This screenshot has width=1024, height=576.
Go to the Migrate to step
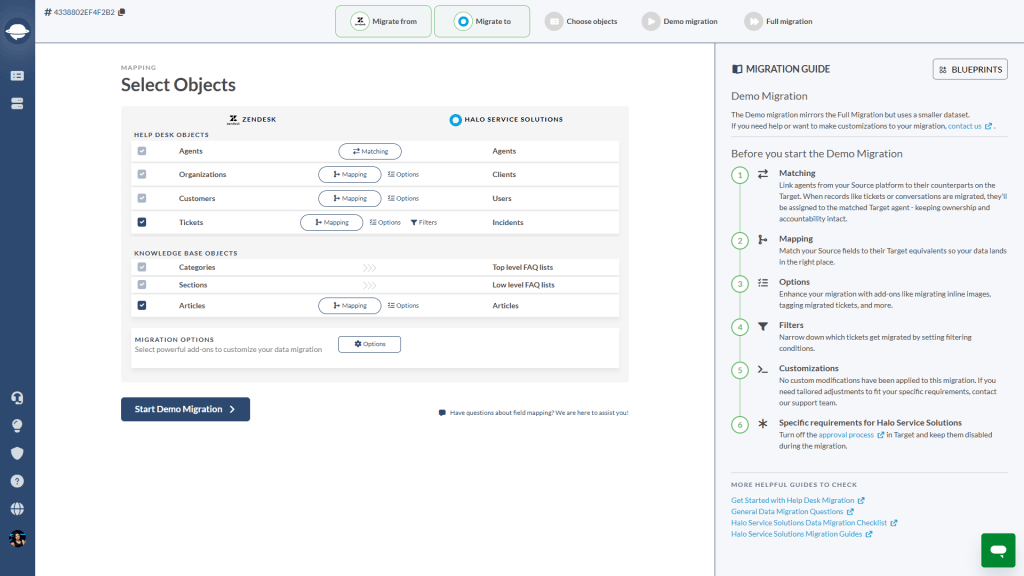tap(482, 22)
